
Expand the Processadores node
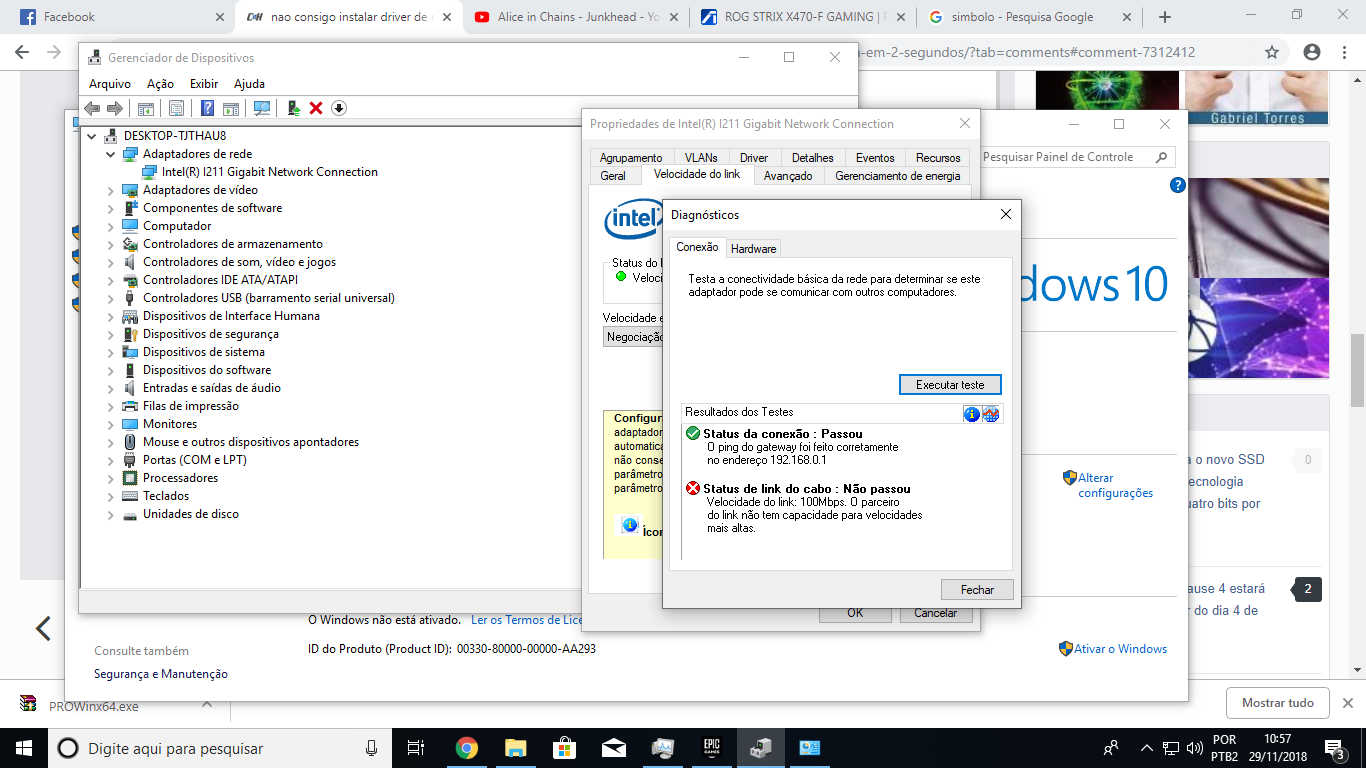click(111, 478)
